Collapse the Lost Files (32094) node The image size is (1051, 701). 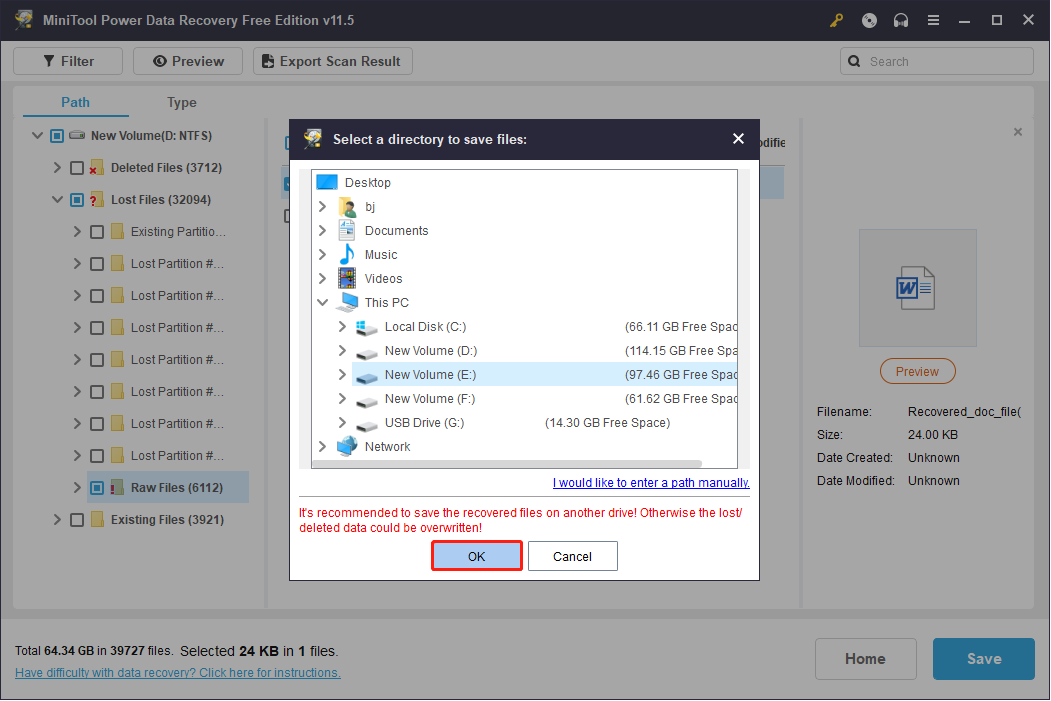point(57,200)
